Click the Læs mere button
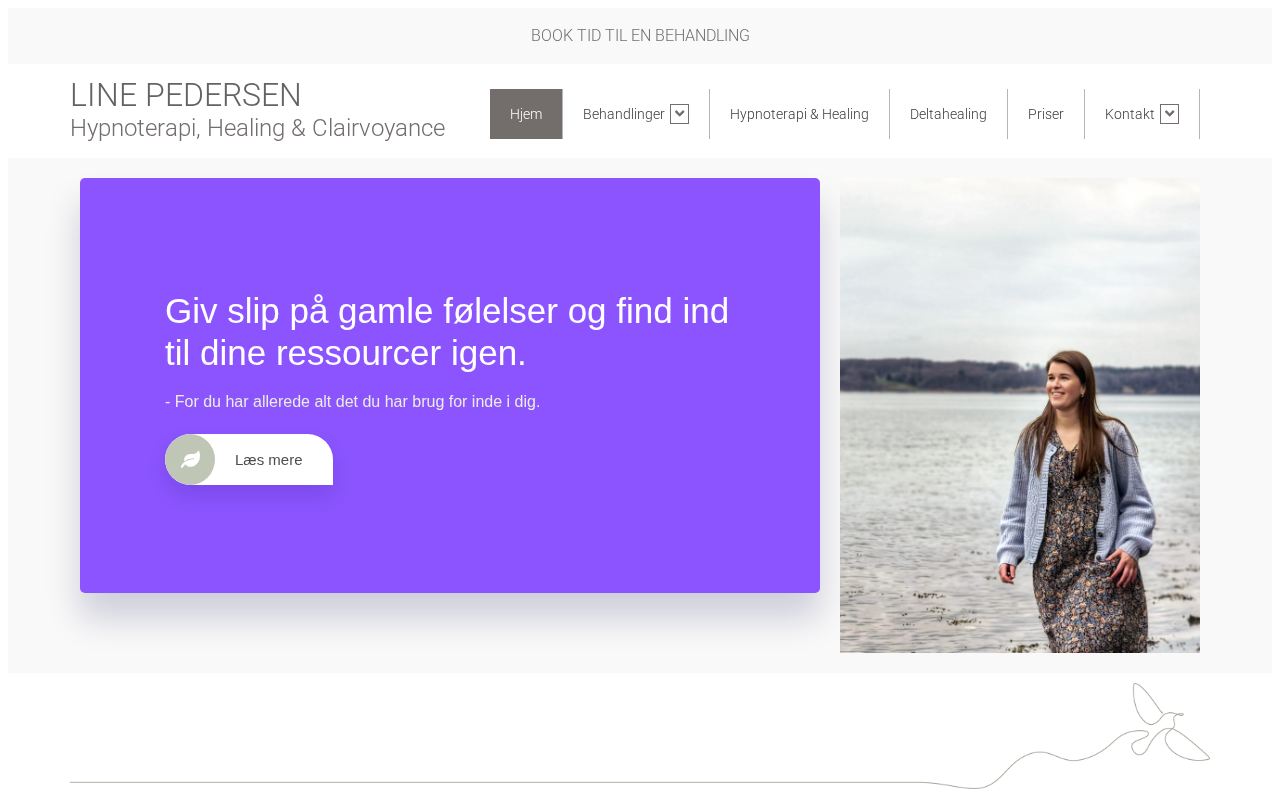Image resolution: width=1280 pixels, height=800 pixels. (249, 460)
